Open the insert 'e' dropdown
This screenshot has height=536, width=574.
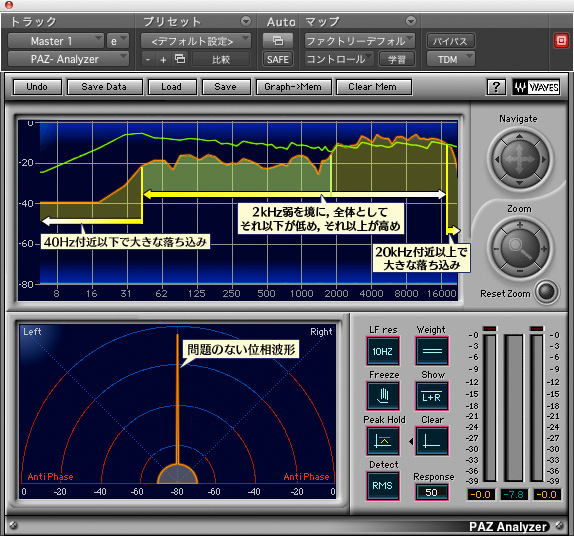pos(118,41)
